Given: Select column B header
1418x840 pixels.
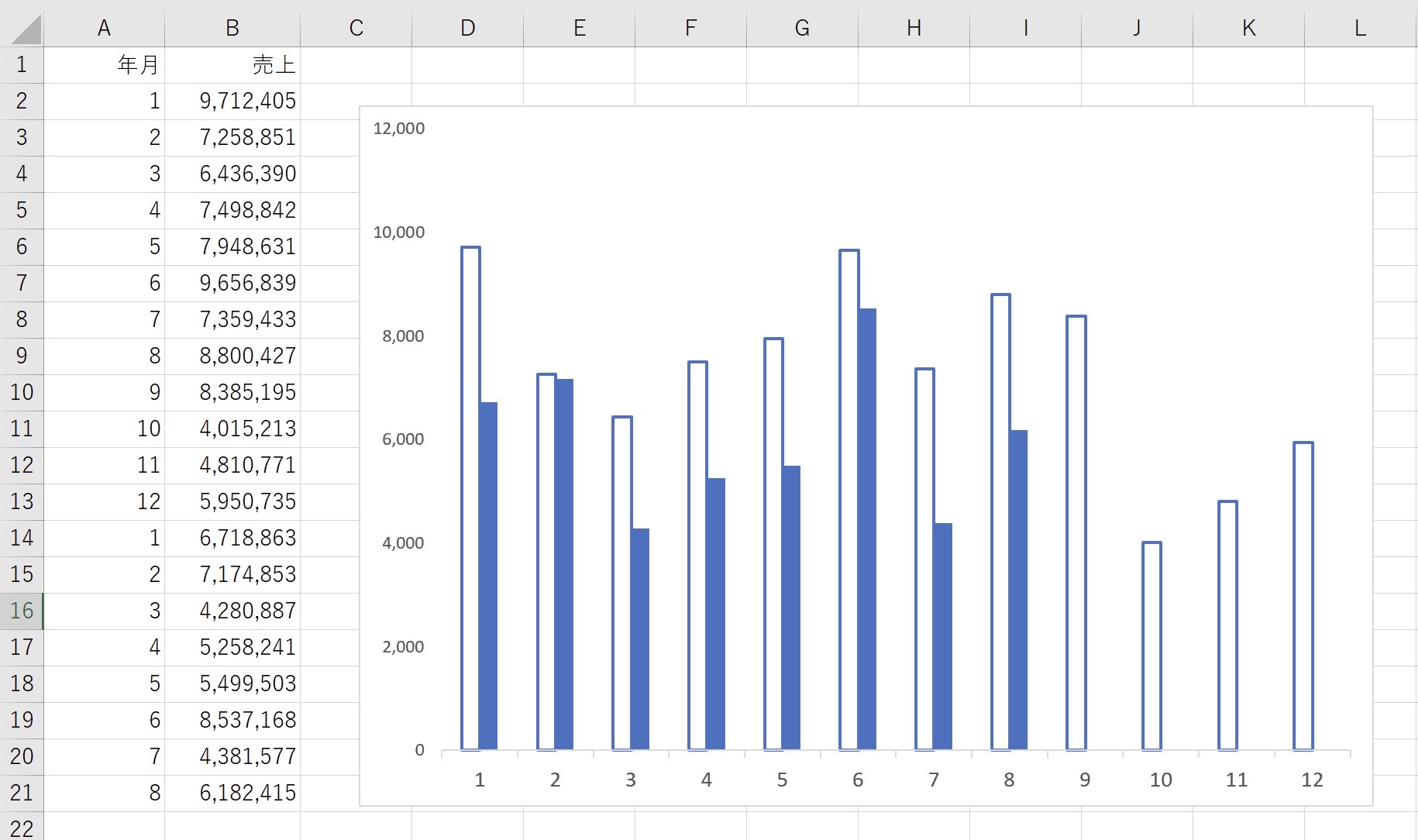Looking at the screenshot, I should point(232,28).
